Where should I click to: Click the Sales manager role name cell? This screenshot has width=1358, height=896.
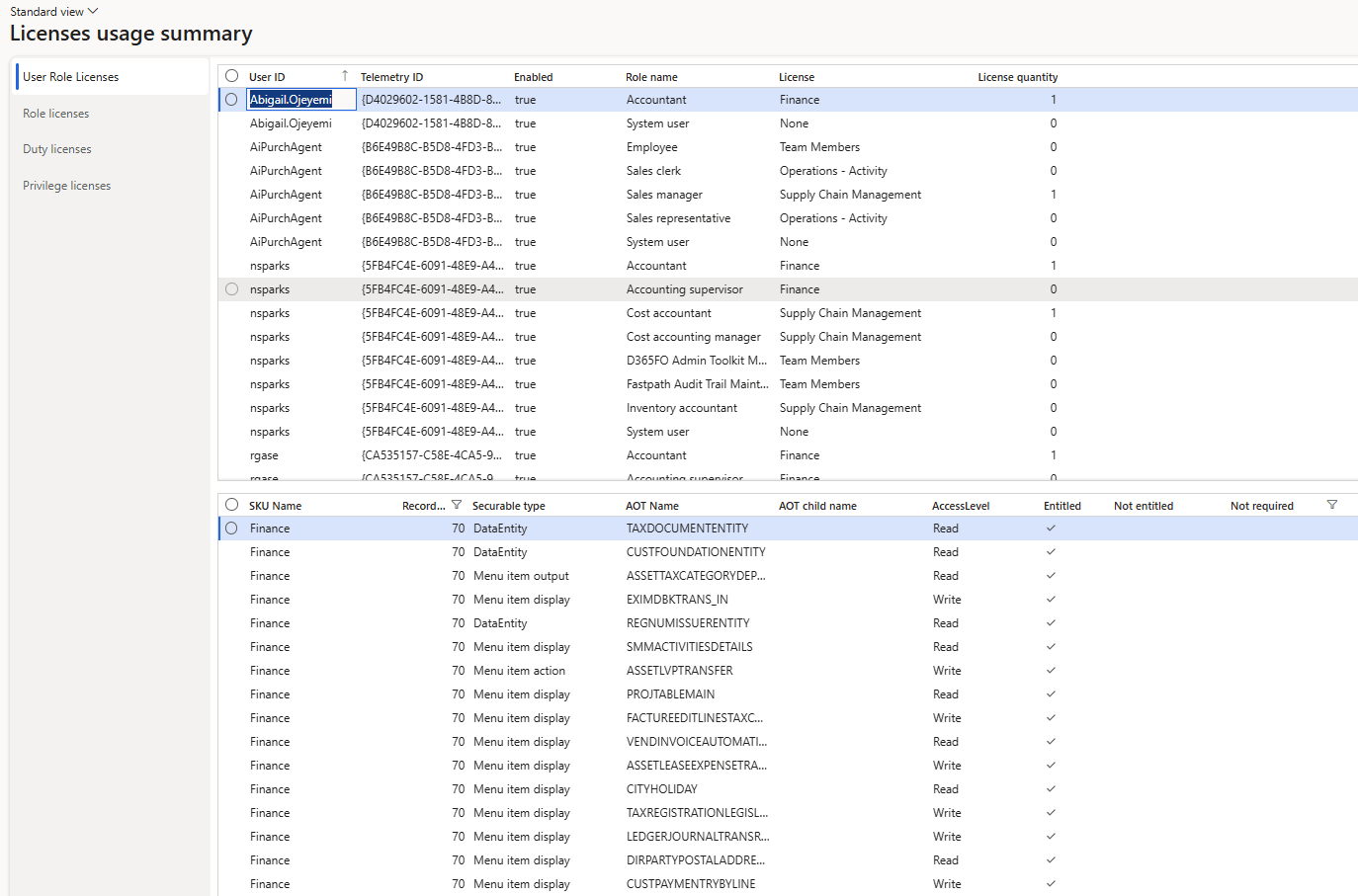(x=664, y=195)
